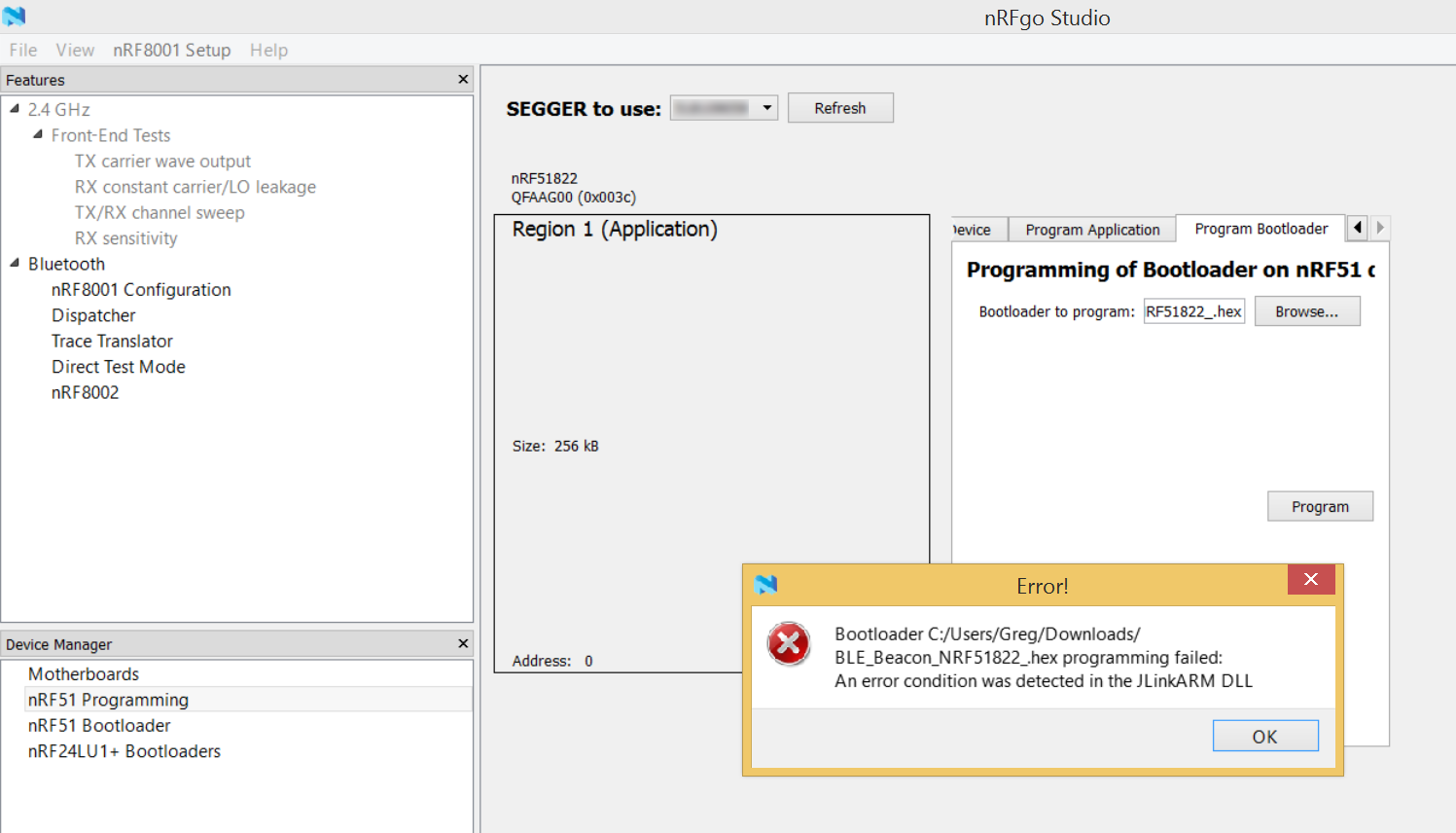Click the Size: 256 kB text
The image size is (1456, 833).
click(x=555, y=446)
